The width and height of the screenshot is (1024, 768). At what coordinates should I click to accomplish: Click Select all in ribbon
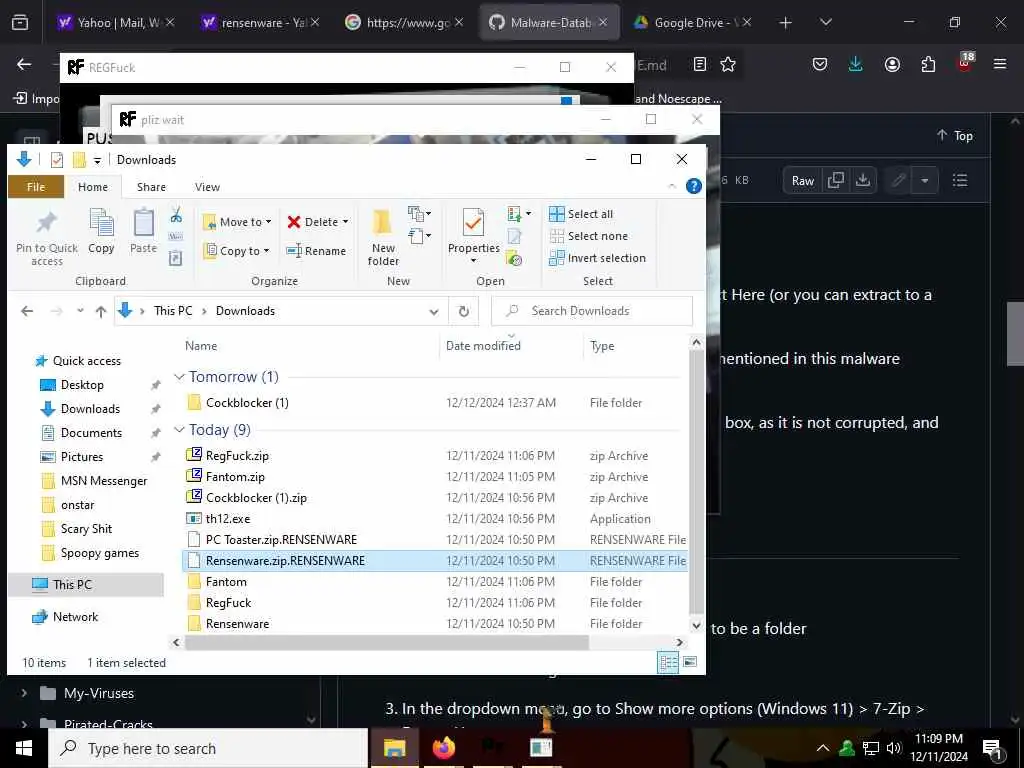coord(581,214)
